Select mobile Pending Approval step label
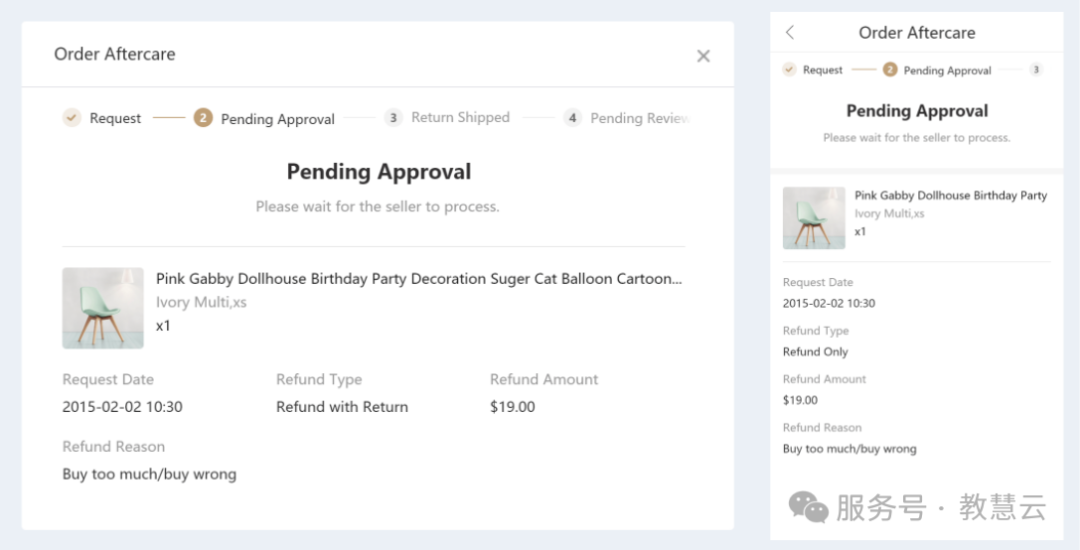Viewport: 1080px width, 550px height. click(947, 71)
